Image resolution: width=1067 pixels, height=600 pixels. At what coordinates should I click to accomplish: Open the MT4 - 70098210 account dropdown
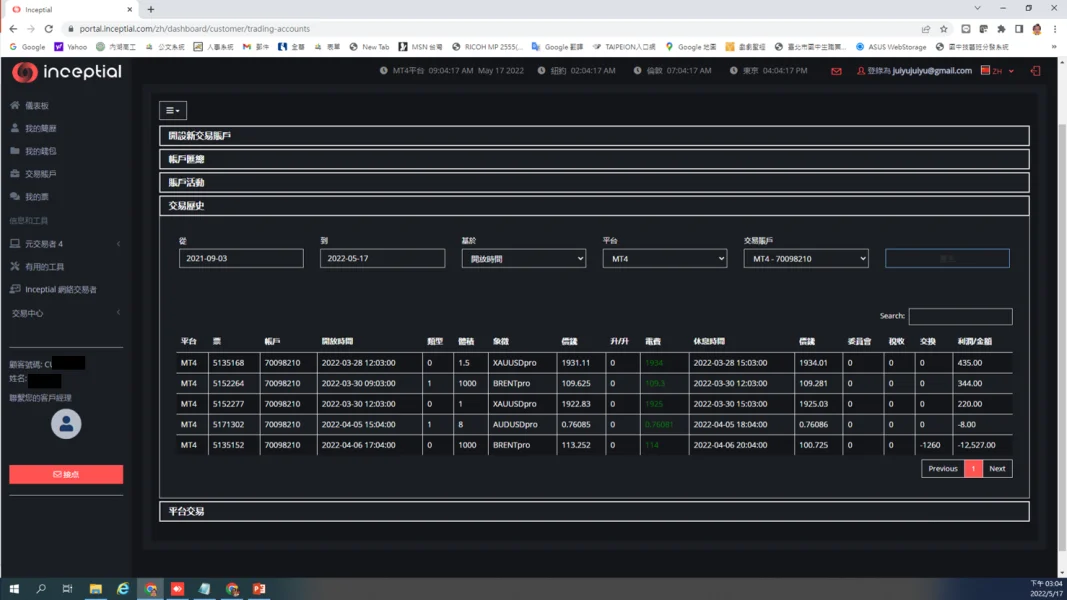coord(805,259)
